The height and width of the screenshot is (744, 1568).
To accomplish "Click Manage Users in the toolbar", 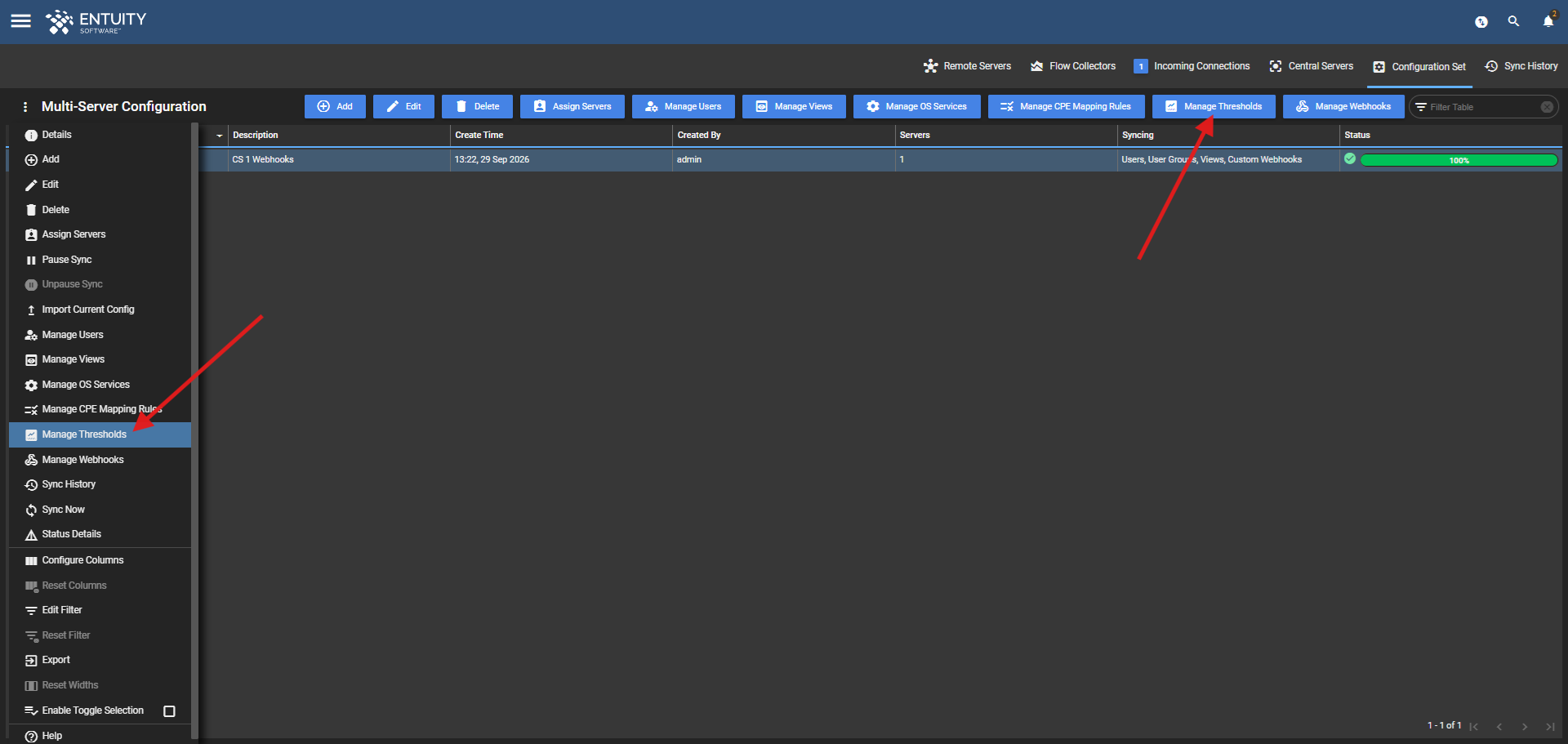I will pos(683,107).
